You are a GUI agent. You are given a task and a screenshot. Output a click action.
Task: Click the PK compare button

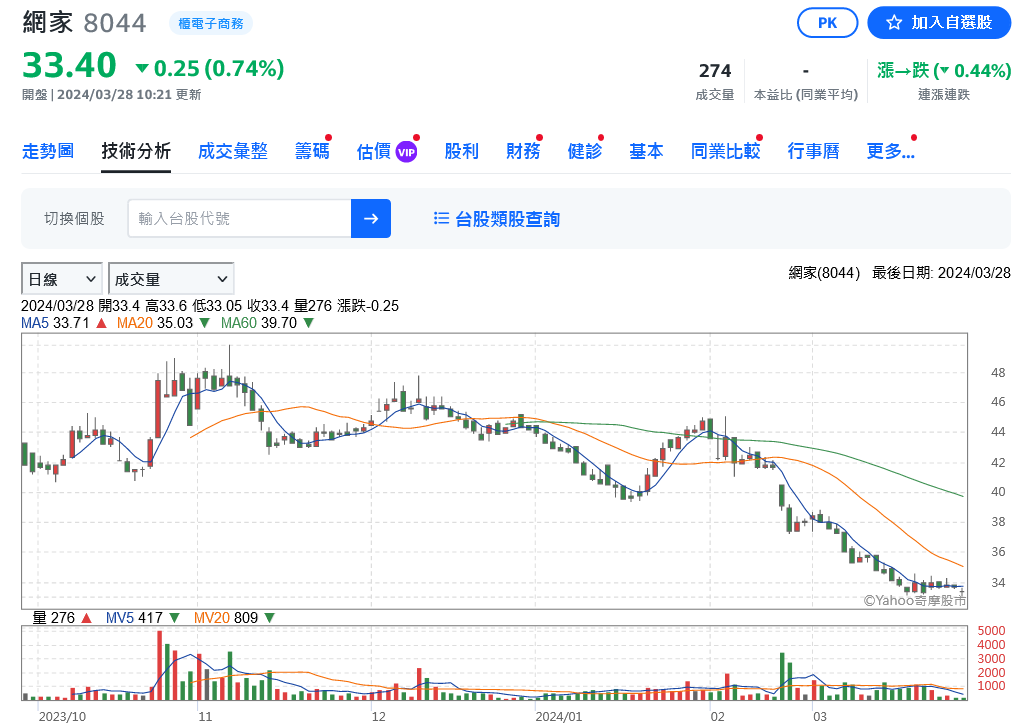point(827,23)
